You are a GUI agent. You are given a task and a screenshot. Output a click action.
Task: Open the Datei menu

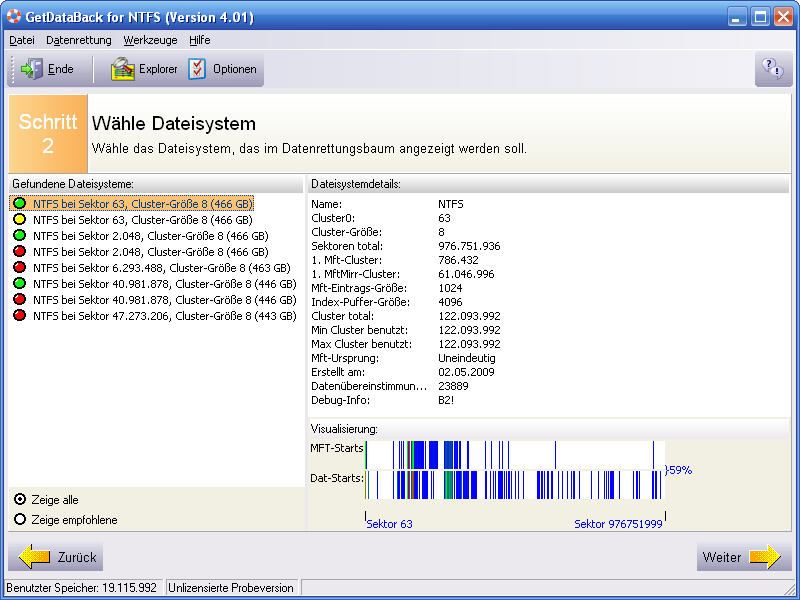[22, 40]
